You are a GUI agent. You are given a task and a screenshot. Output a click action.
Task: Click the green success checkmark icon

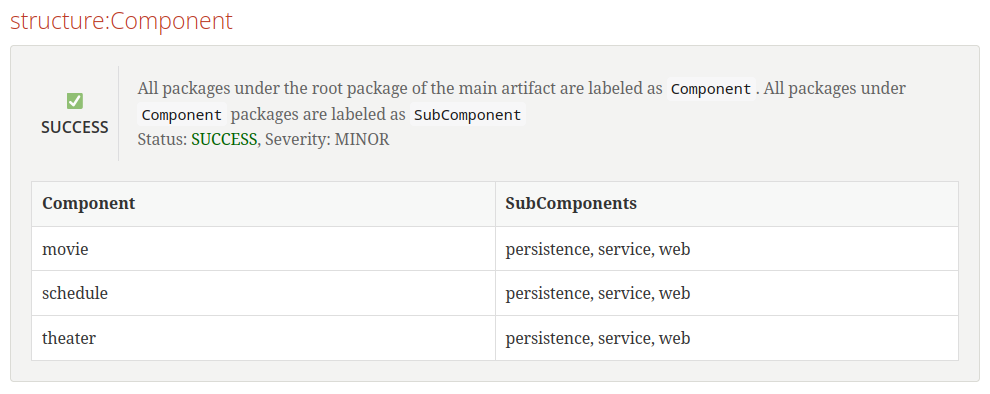75,101
